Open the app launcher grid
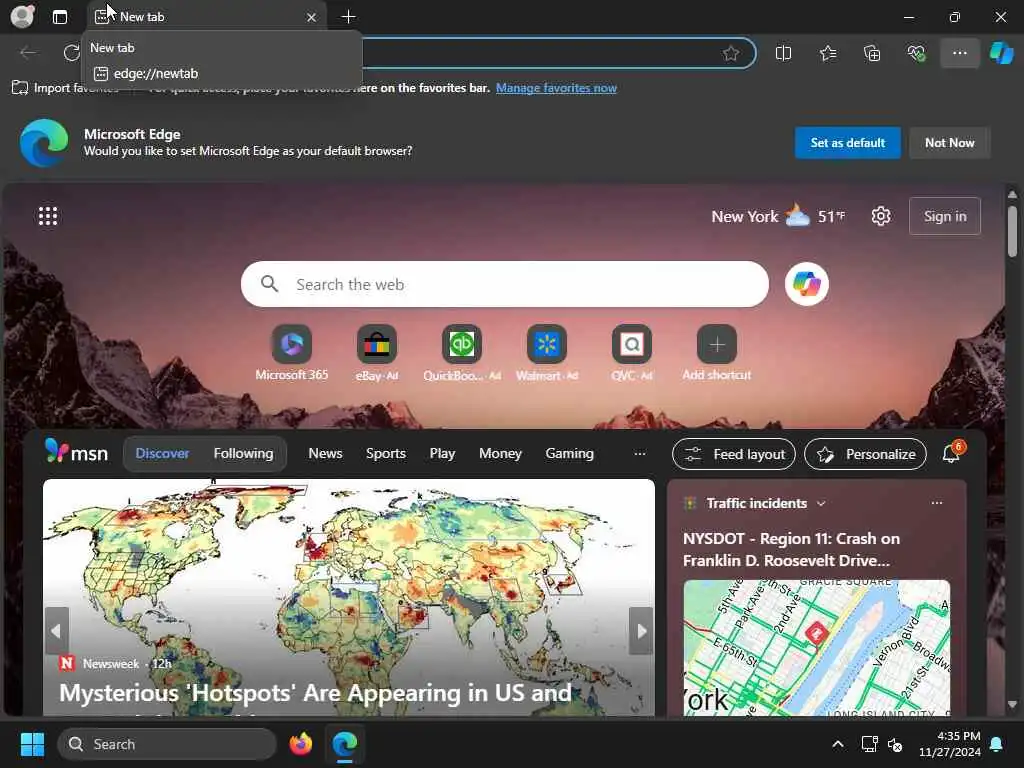This screenshot has width=1024, height=768. point(48,216)
